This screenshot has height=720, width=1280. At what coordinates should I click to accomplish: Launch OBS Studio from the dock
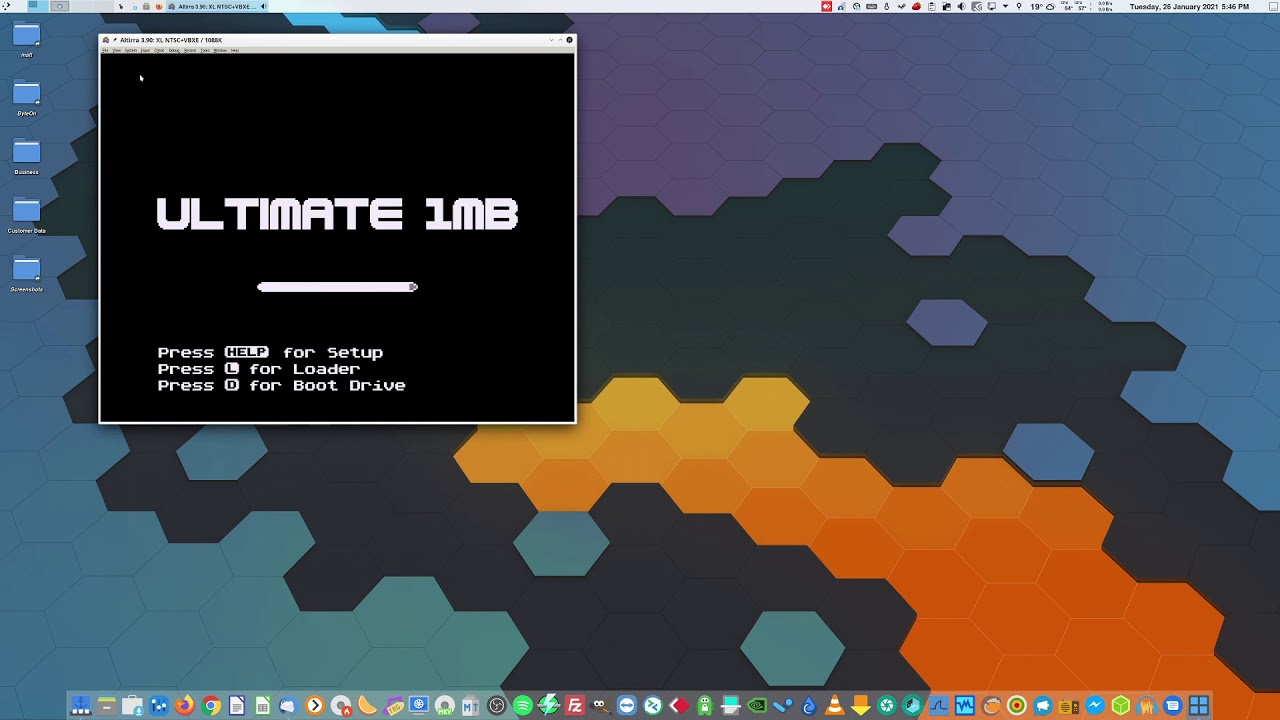point(497,706)
